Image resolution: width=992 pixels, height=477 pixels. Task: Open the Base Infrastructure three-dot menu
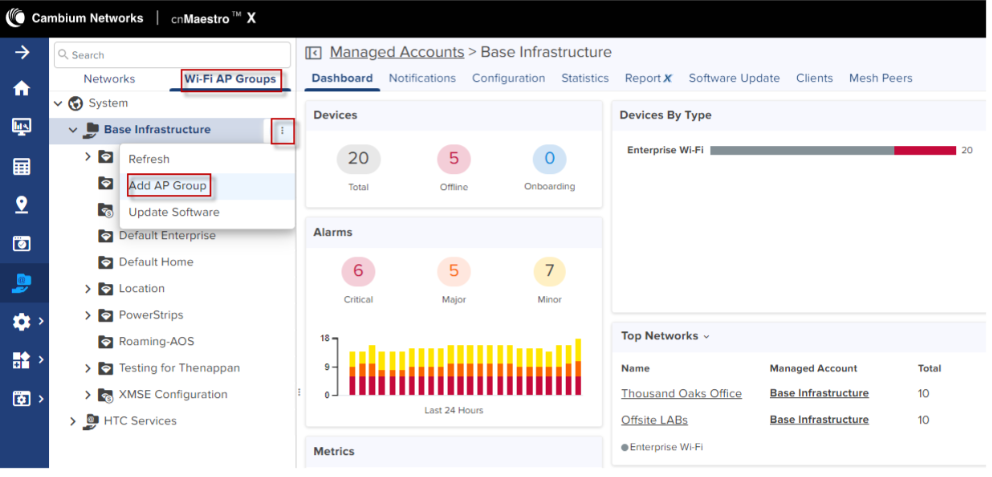point(283,131)
